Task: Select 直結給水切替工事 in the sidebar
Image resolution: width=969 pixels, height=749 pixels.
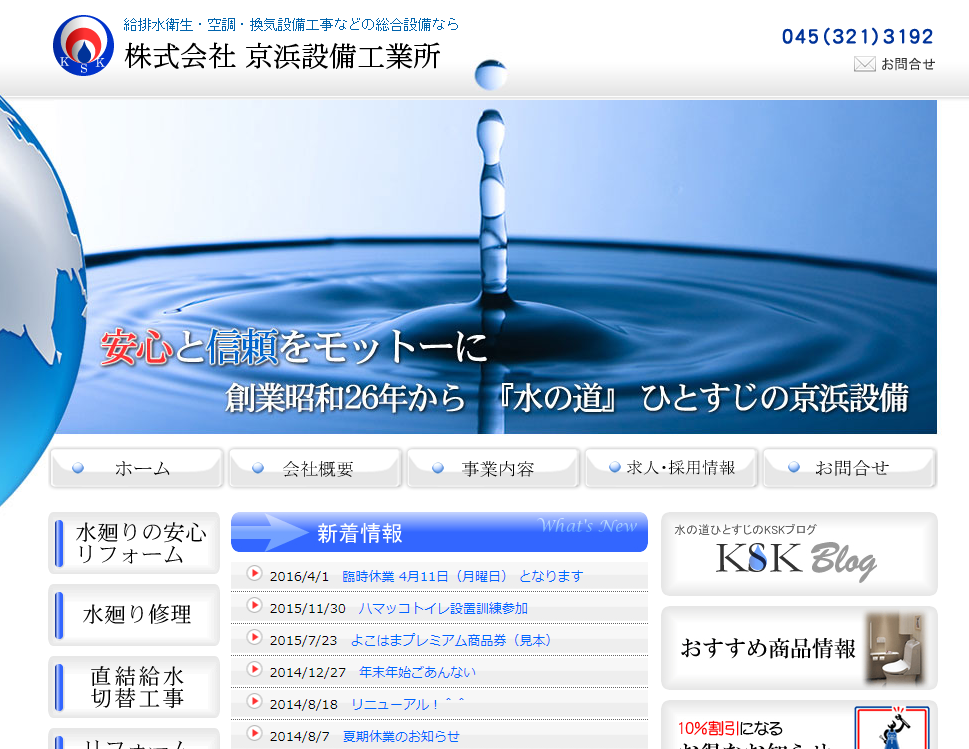Action: 134,687
